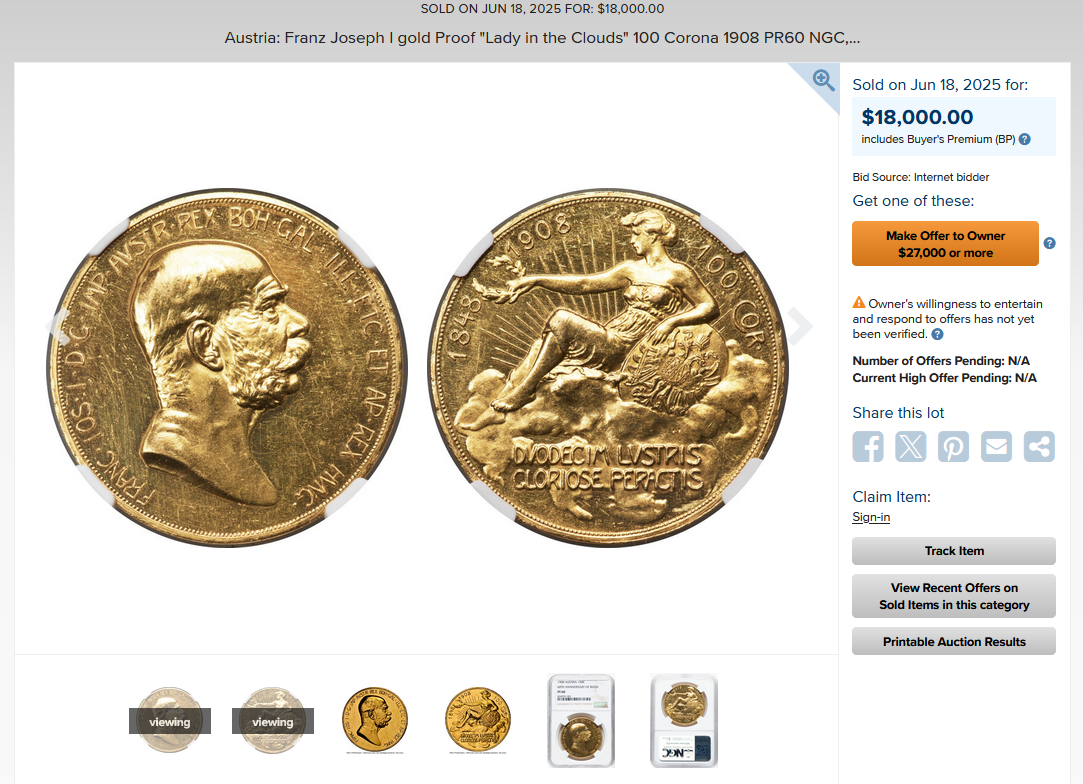The image size is (1083, 784).
Task: Share this lot on X
Action: 910,446
